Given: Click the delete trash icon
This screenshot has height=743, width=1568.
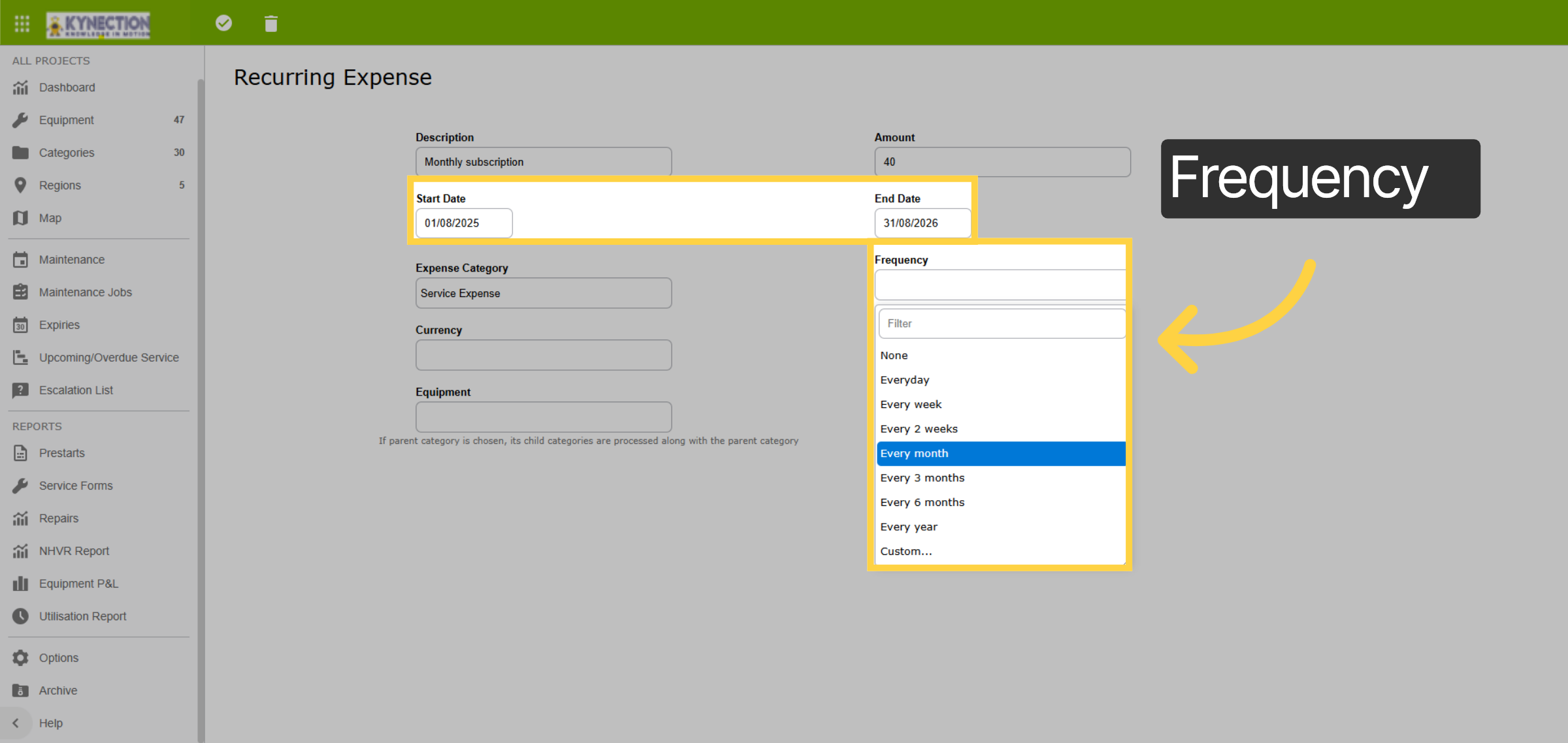Looking at the screenshot, I should 271,24.
